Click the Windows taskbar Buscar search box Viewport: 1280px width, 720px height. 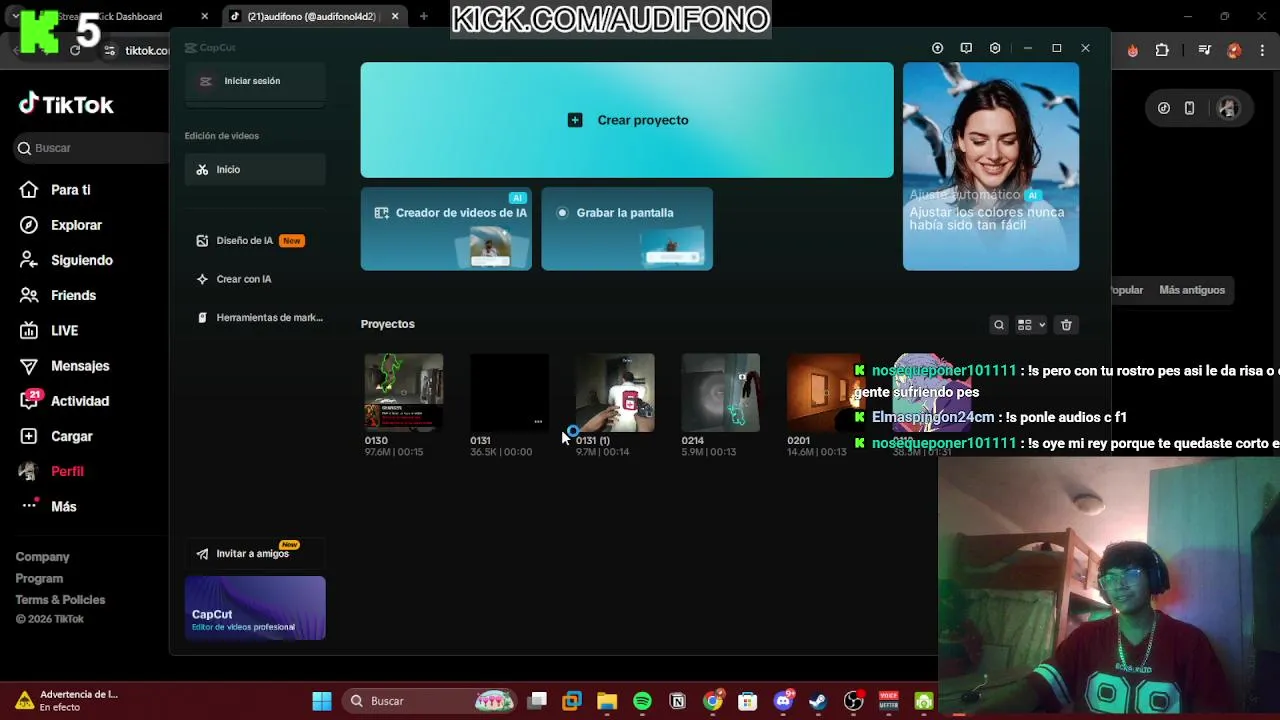click(430, 701)
